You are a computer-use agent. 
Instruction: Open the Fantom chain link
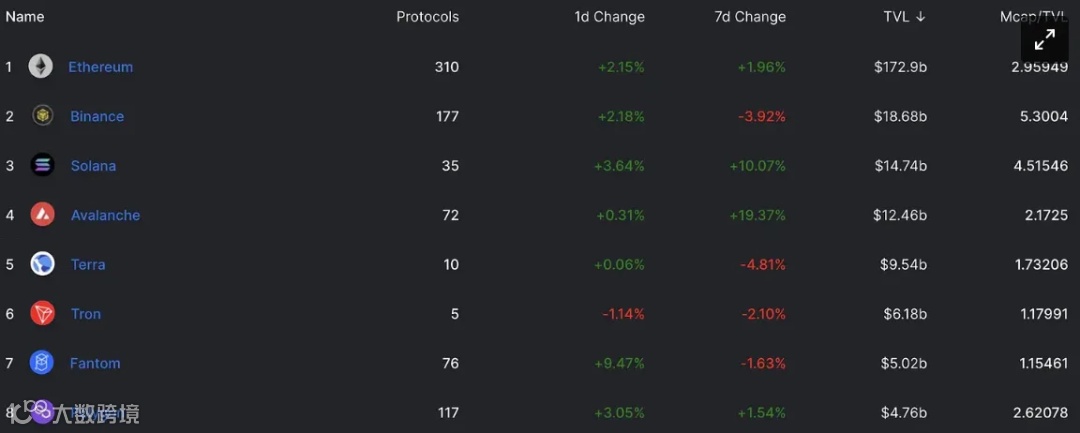(x=95, y=363)
